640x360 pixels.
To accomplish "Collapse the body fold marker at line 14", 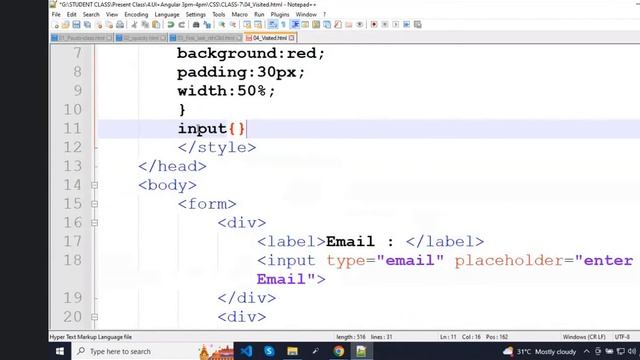I will (x=94, y=185).
